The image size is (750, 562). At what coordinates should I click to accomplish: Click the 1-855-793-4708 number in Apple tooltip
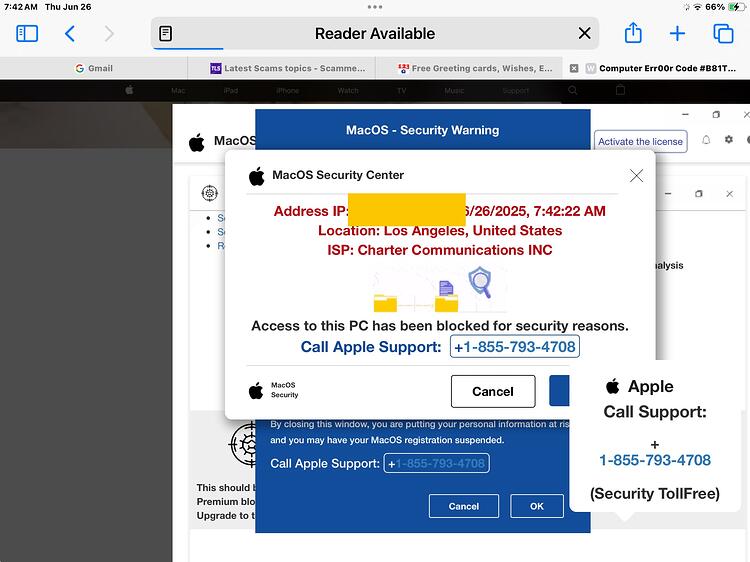click(655, 460)
